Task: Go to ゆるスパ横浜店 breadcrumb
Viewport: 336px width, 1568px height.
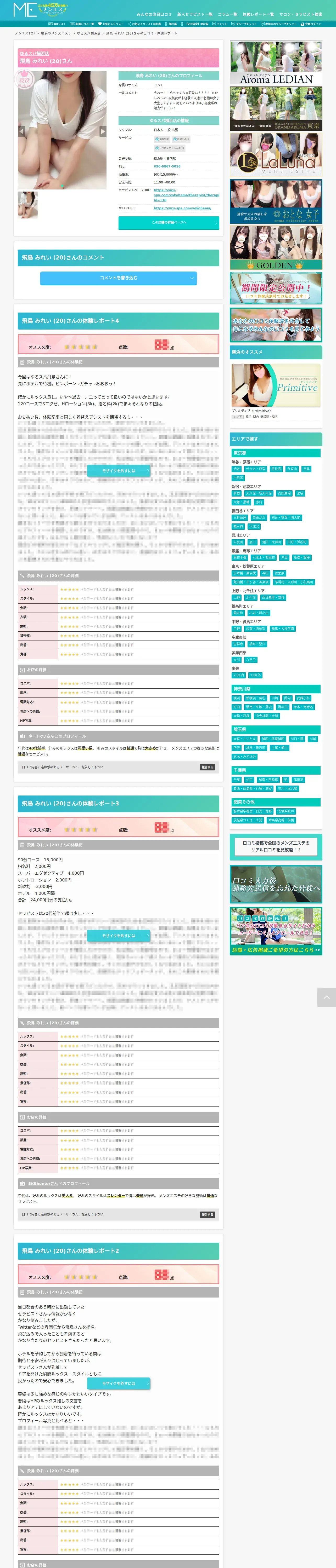Action: point(89,33)
